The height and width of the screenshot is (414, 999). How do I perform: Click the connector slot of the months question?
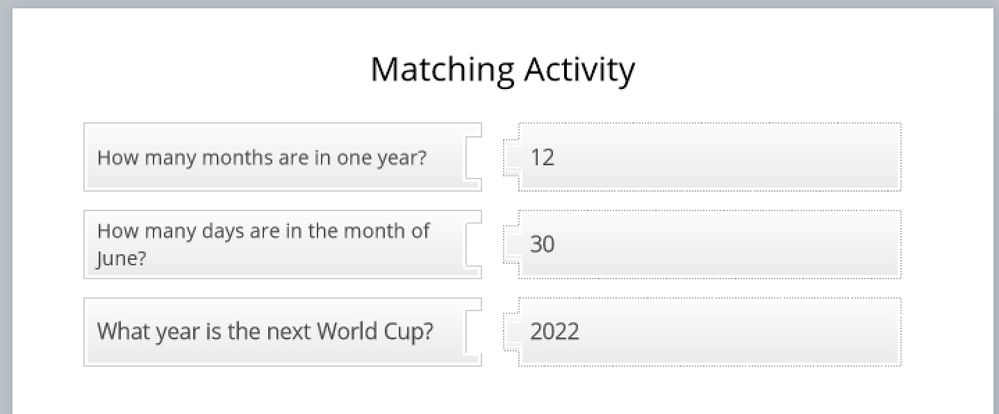pyautogui.click(x=473, y=157)
